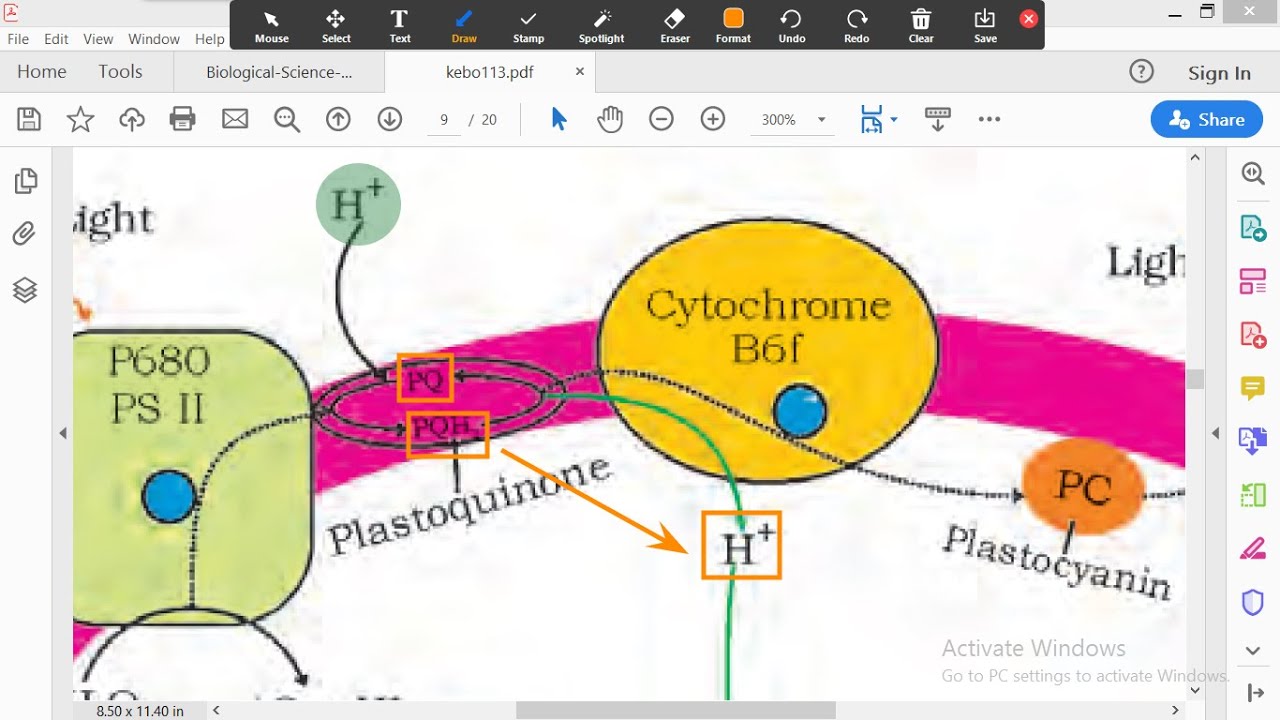The height and width of the screenshot is (720, 1280).
Task: Close the annotation toolbar
Action: pos(1028,19)
